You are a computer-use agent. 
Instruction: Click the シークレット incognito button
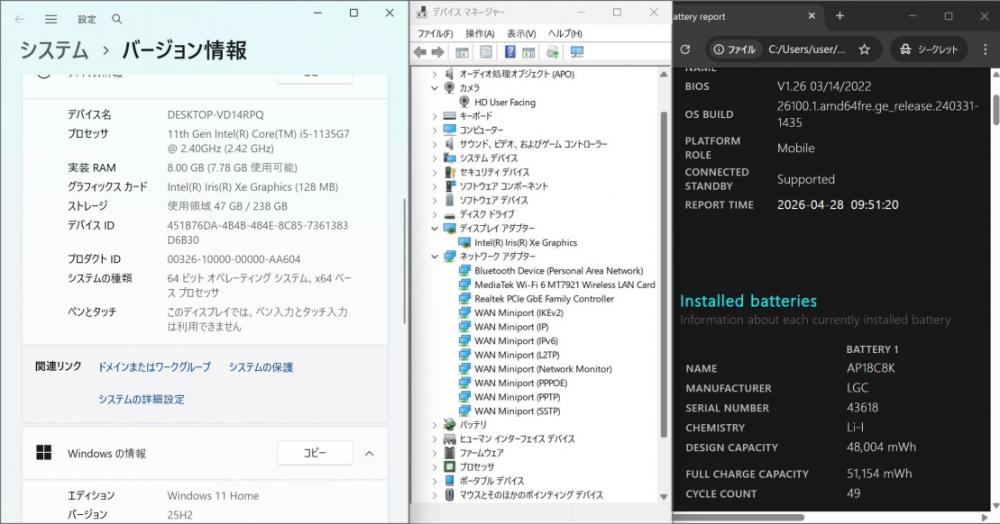tap(929, 49)
